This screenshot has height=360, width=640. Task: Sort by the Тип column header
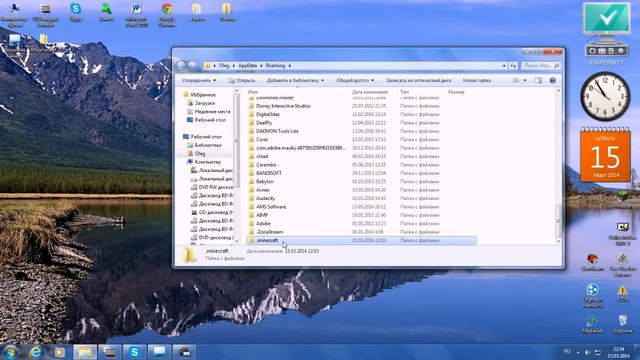[404, 92]
